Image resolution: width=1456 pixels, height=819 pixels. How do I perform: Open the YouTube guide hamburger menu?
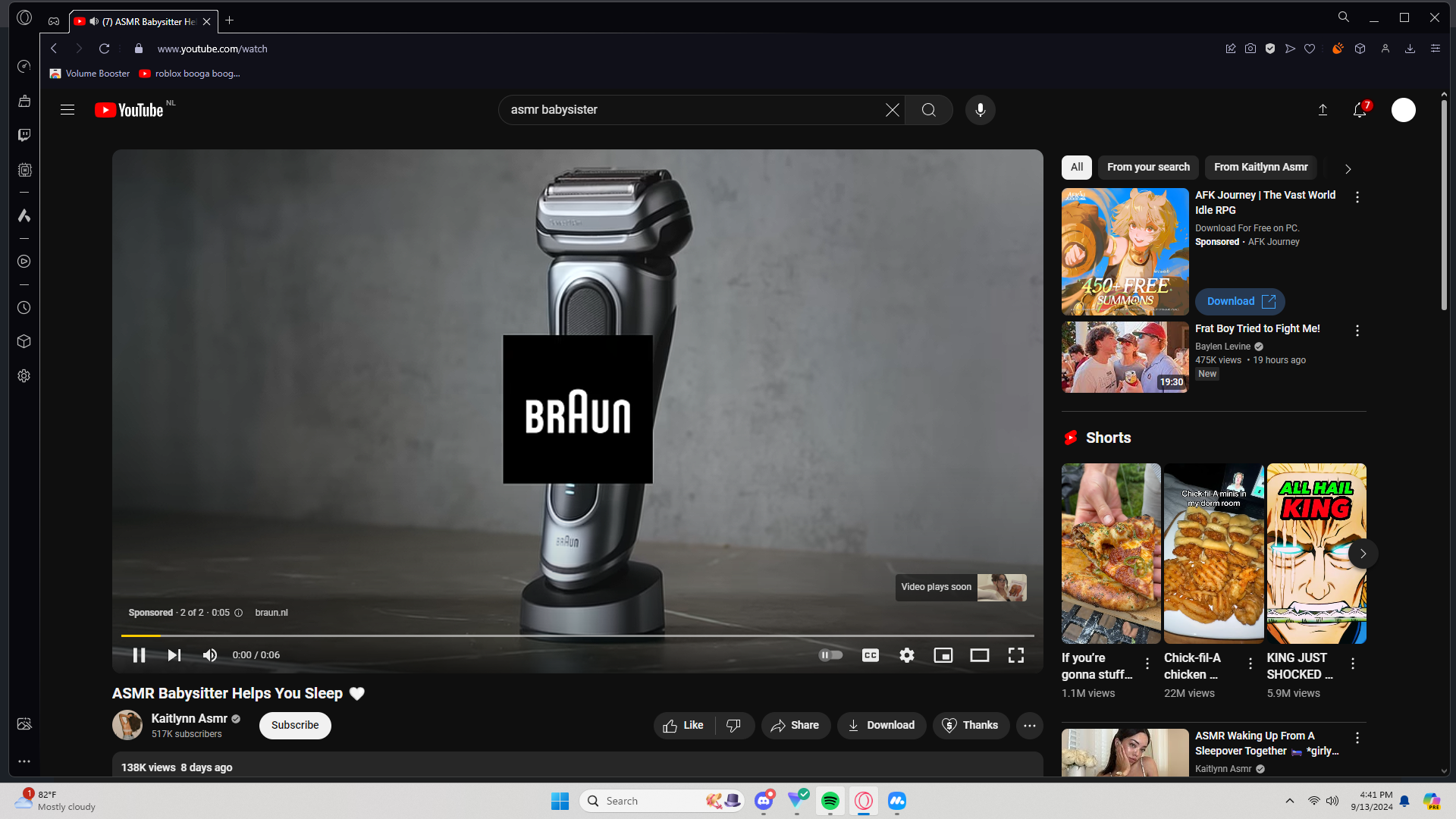(x=67, y=110)
